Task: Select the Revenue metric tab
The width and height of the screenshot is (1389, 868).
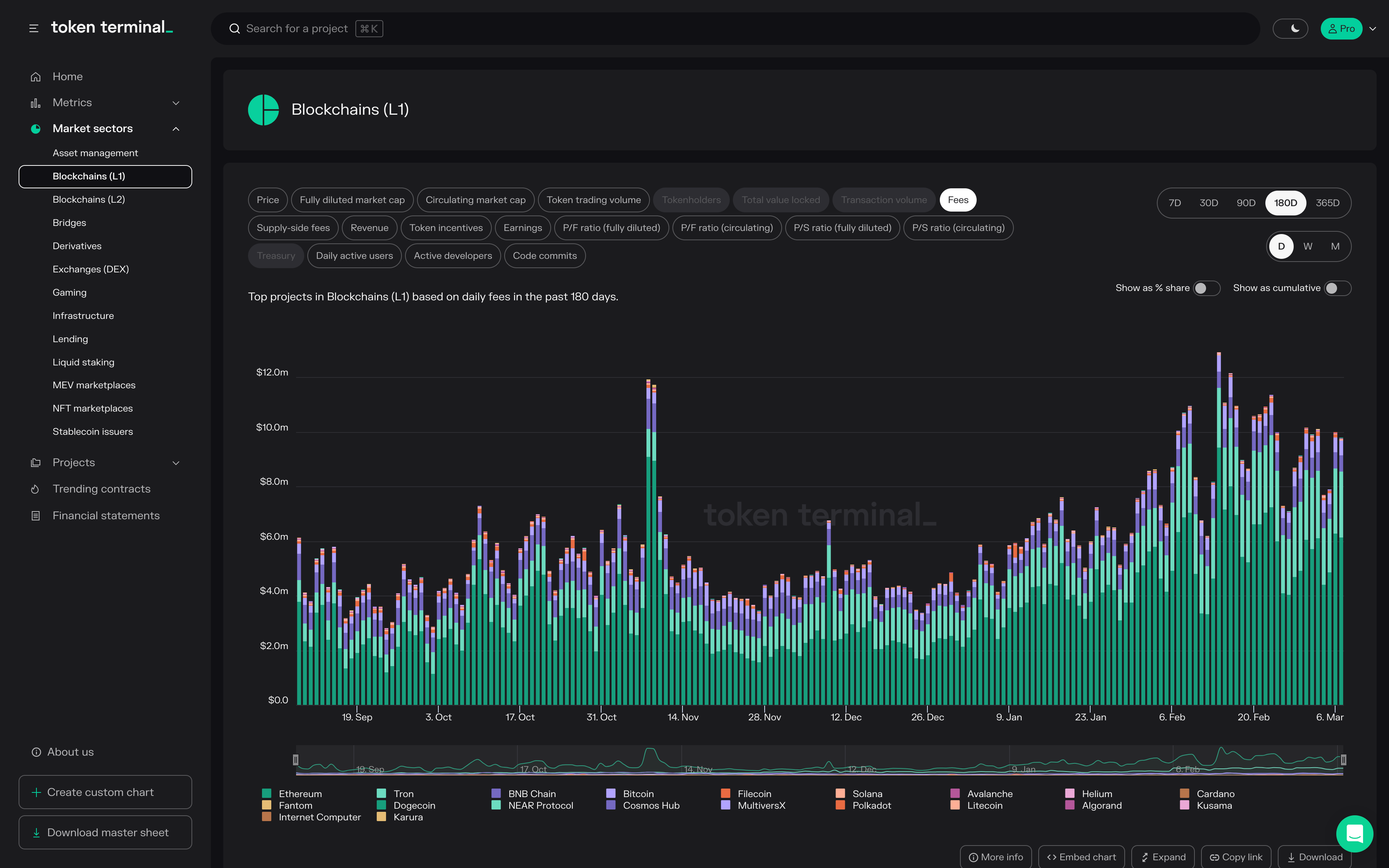Action: pos(369,228)
